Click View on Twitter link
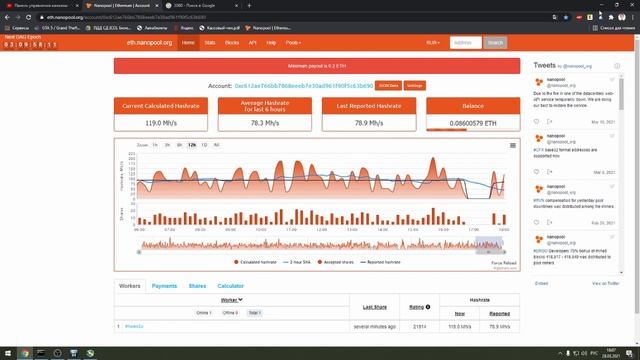Image resolution: width=640 pixels, height=360 pixels. (605, 283)
